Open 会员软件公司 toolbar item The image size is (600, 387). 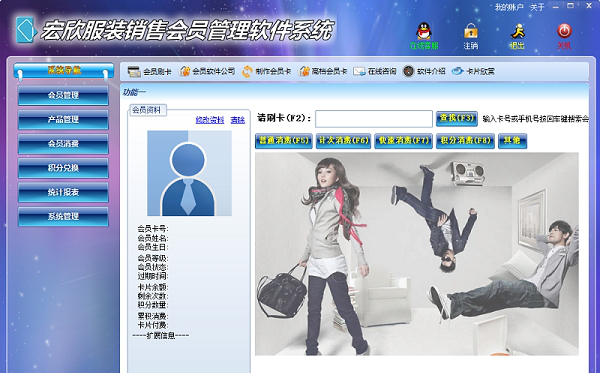207,71
